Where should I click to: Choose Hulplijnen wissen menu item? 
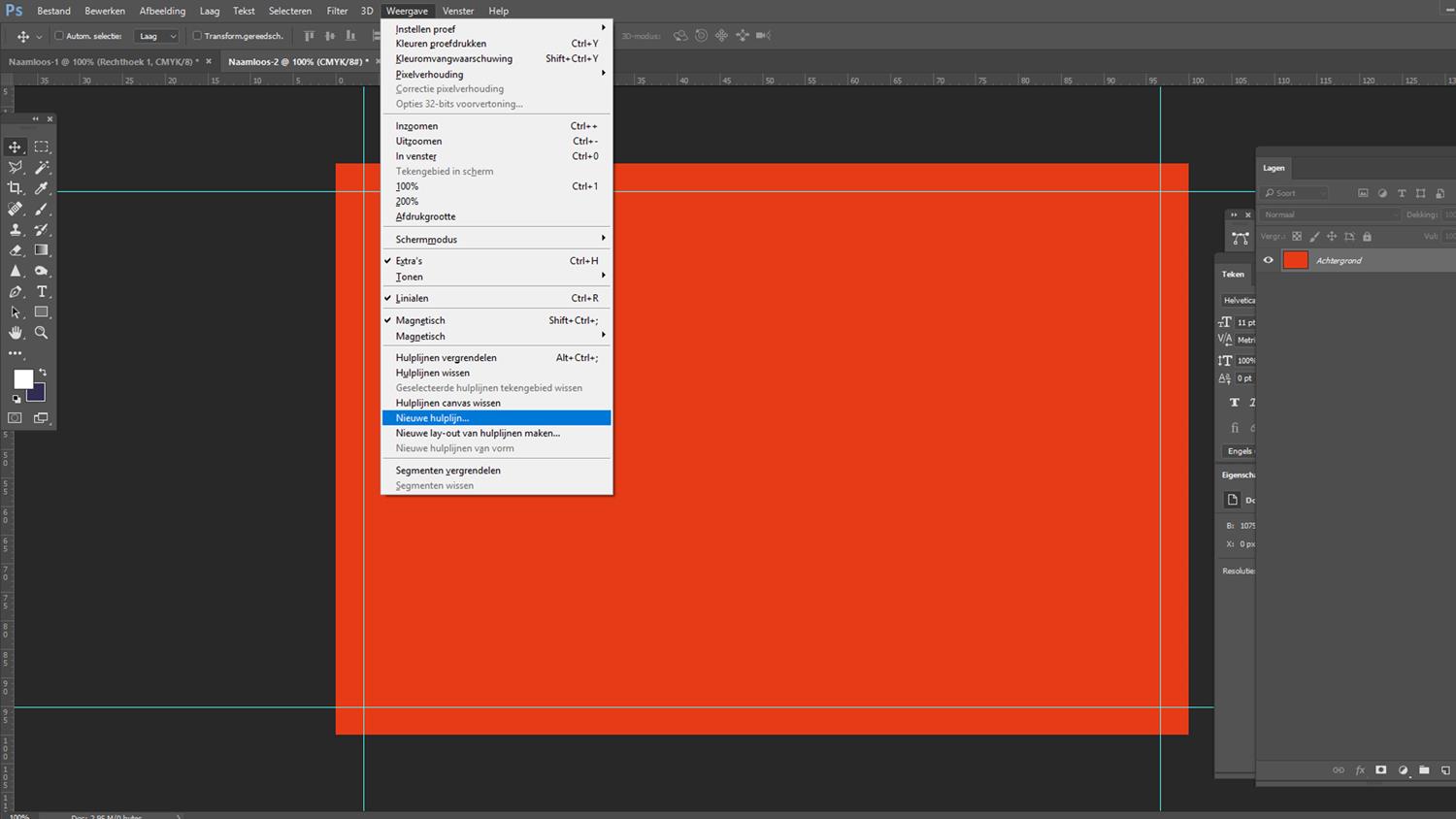click(x=496, y=373)
